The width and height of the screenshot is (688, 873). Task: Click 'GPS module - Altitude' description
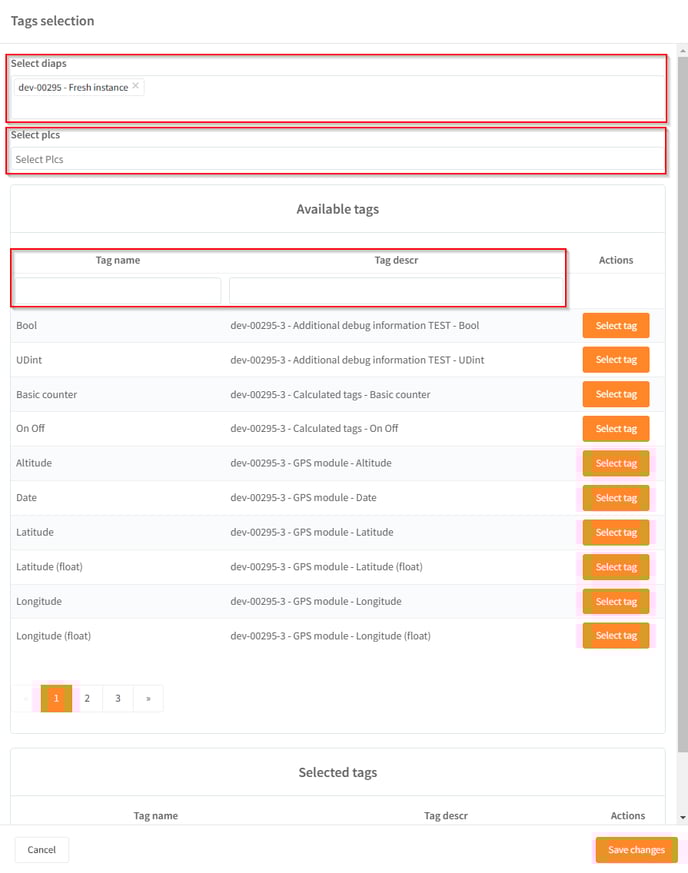[311, 463]
